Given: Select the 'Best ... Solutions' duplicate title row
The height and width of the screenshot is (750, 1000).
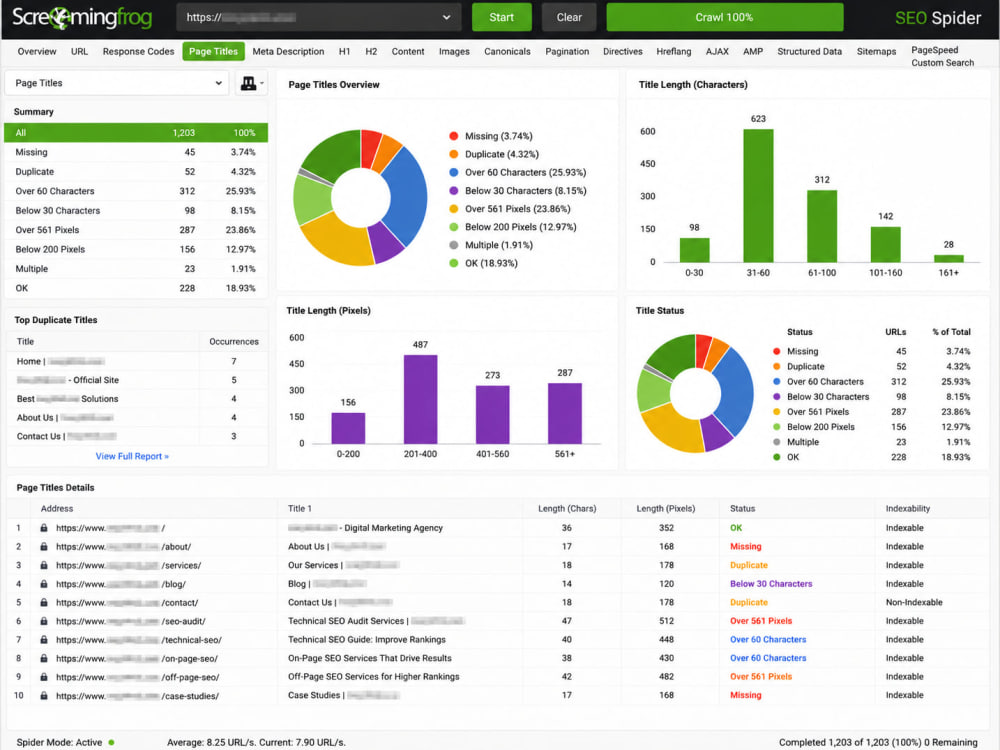Looking at the screenshot, I should (x=137, y=399).
